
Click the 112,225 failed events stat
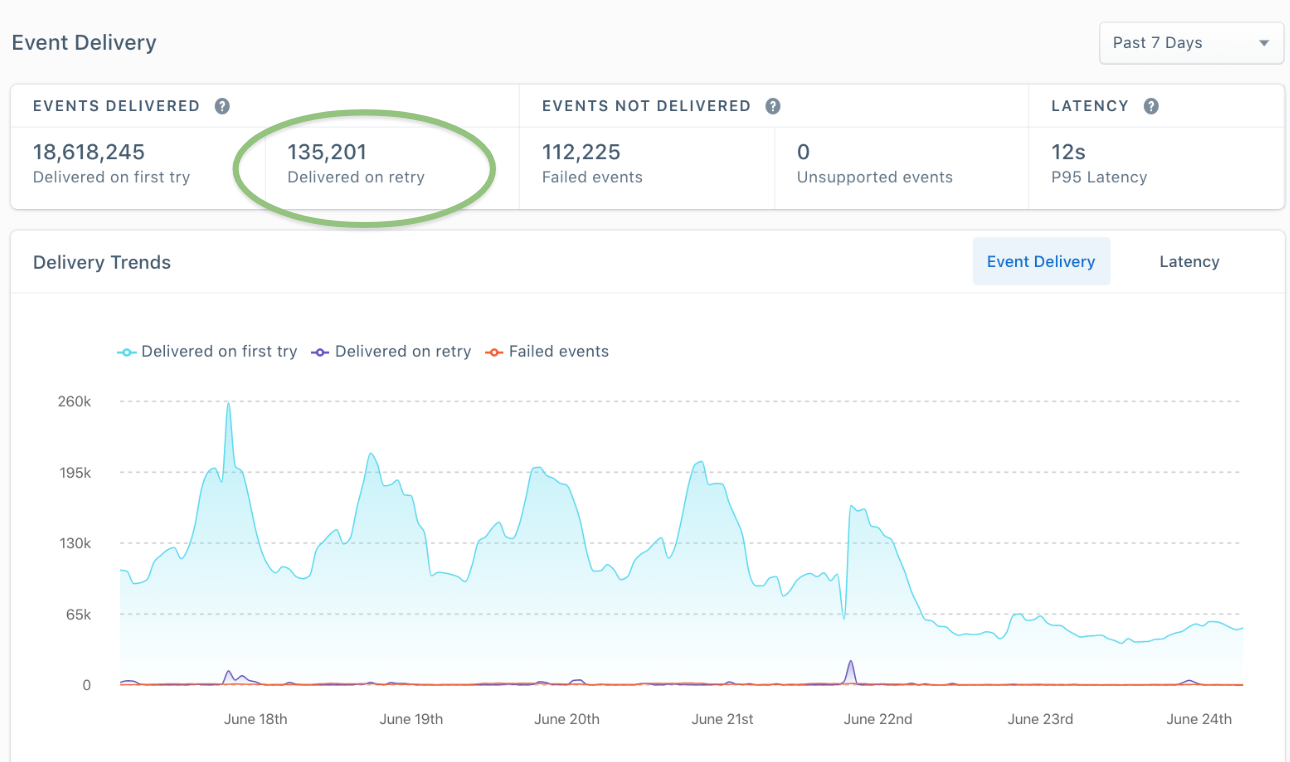(581, 152)
